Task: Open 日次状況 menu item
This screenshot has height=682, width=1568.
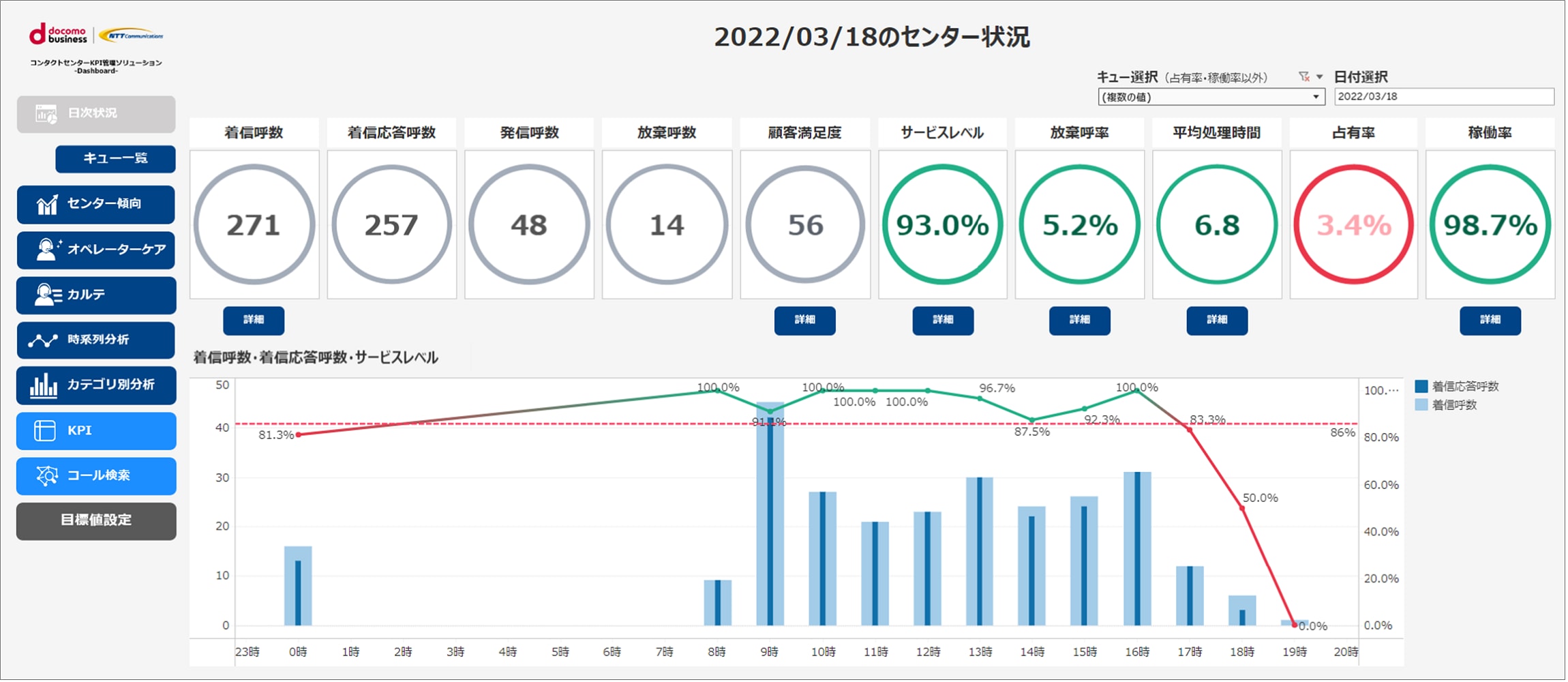Action: [96, 114]
